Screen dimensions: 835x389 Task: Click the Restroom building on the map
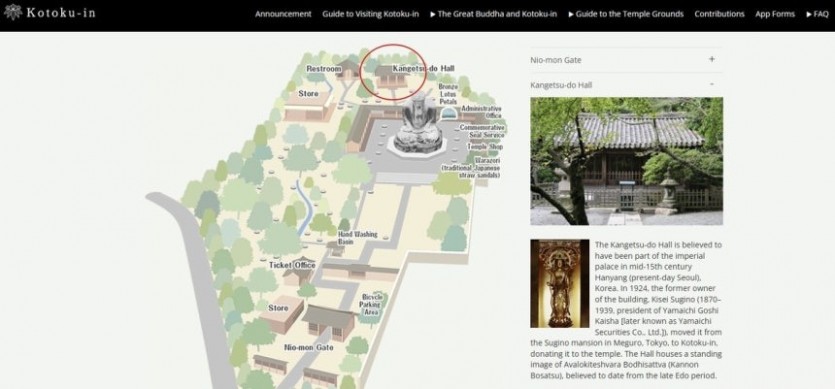[x=348, y=69]
